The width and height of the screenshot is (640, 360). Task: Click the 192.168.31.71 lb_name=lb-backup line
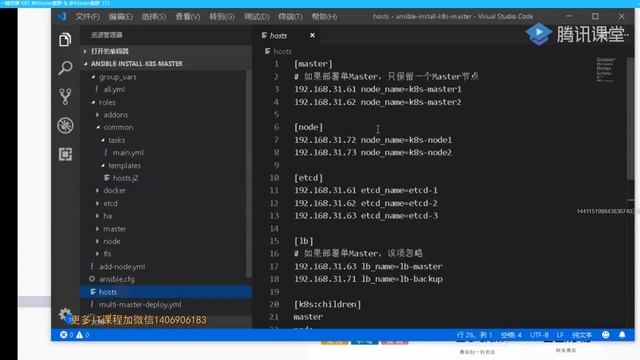(368, 279)
